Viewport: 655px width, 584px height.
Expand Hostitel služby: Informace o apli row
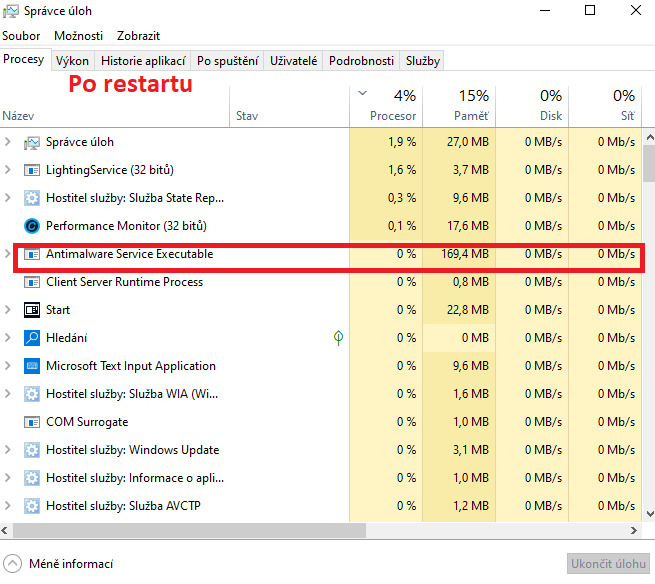(x=8, y=478)
